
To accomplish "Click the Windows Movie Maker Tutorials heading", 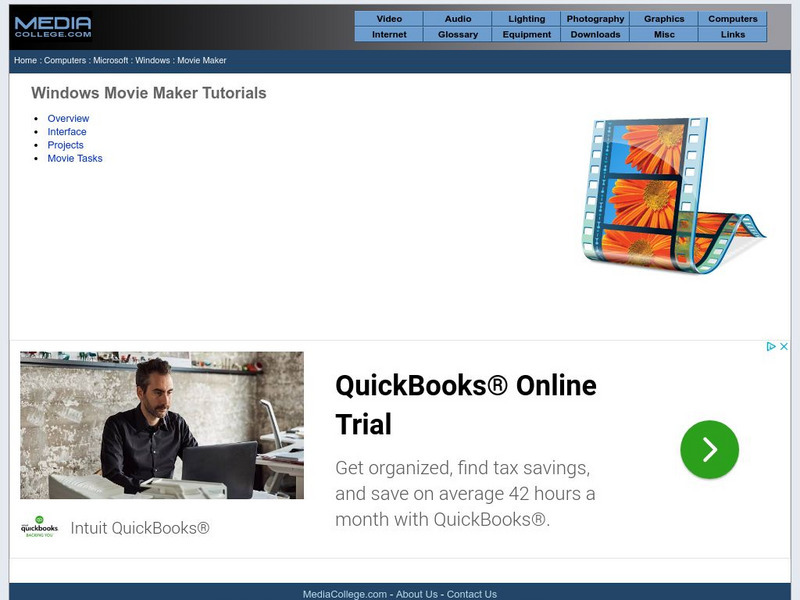I will click(x=148, y=93).
